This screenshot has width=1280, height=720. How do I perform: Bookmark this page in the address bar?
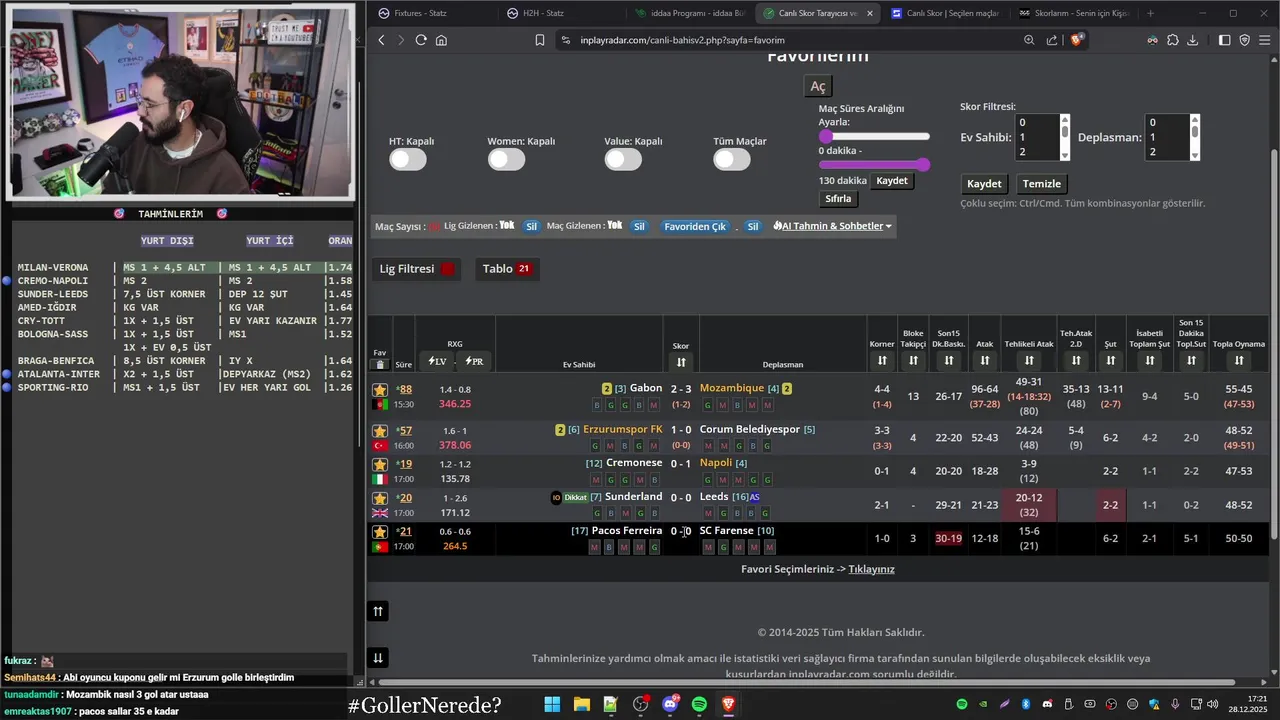pos(540,40)
